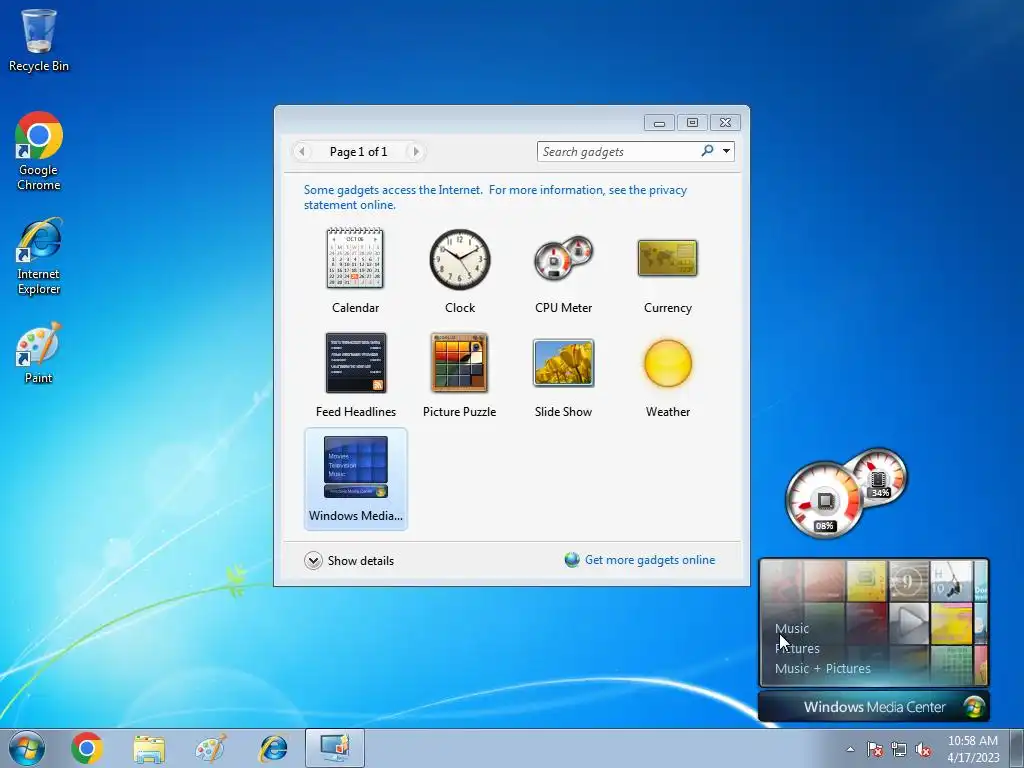Click the gadget gallery taskbar button
The width and height of the screenshot is (1024, 768).
click(x=335, y=748)
